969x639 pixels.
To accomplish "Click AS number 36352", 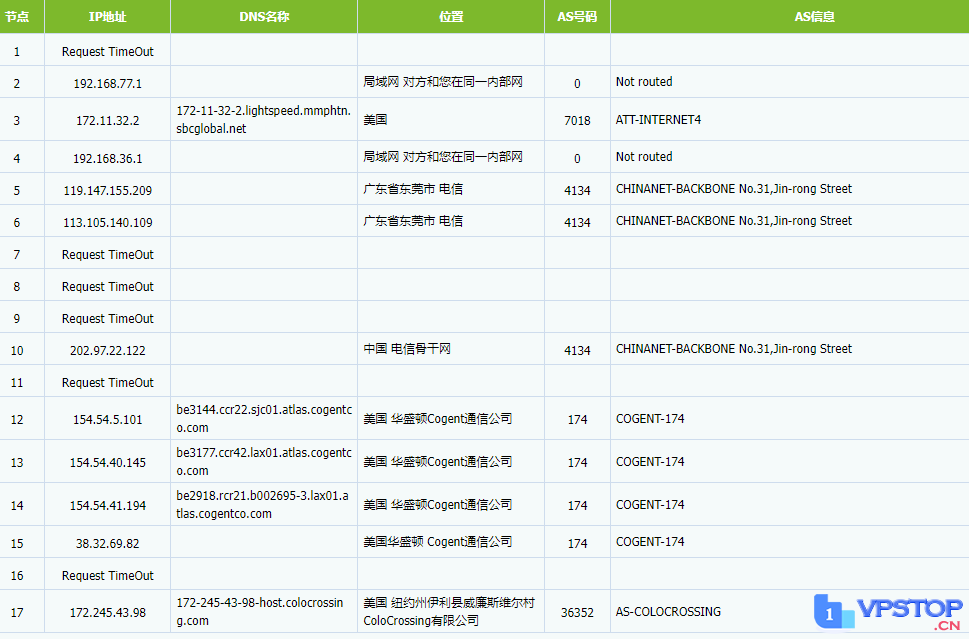I will (x=577, y=613).
